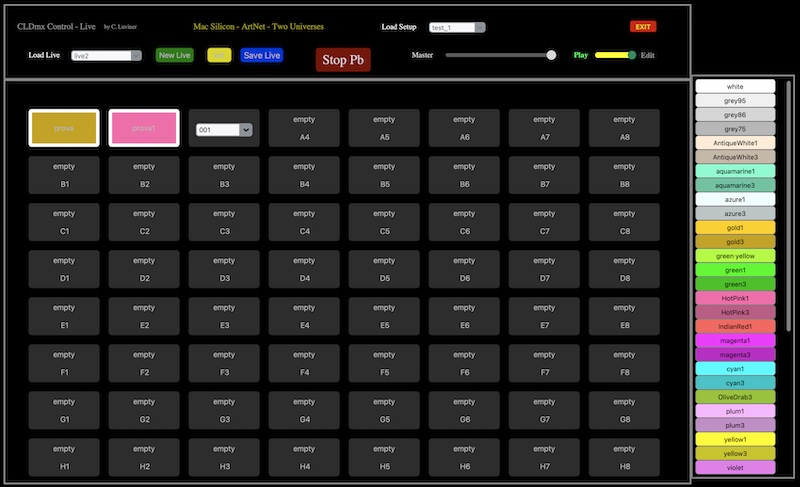Click empty cue pad H4

click(304, 457)
